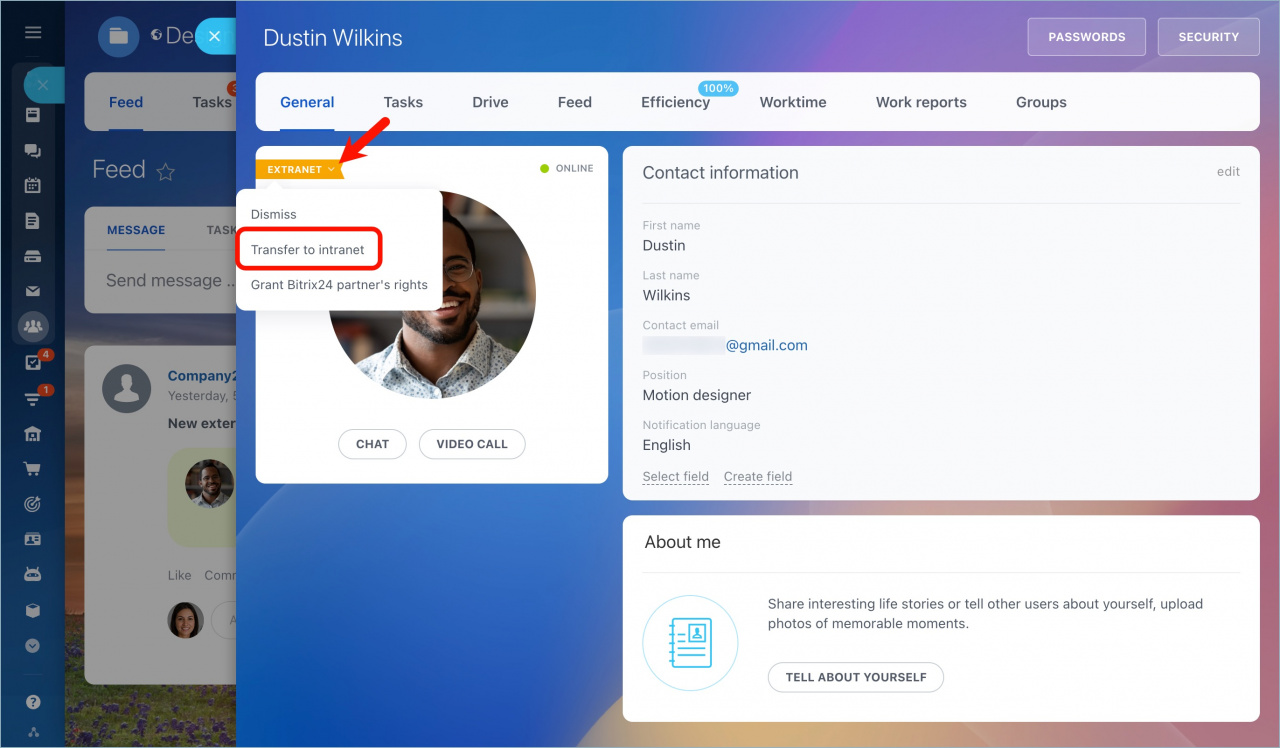1280x748 pixels.
Task: Click the star icon next to Feed title
Action: (166, 172)
